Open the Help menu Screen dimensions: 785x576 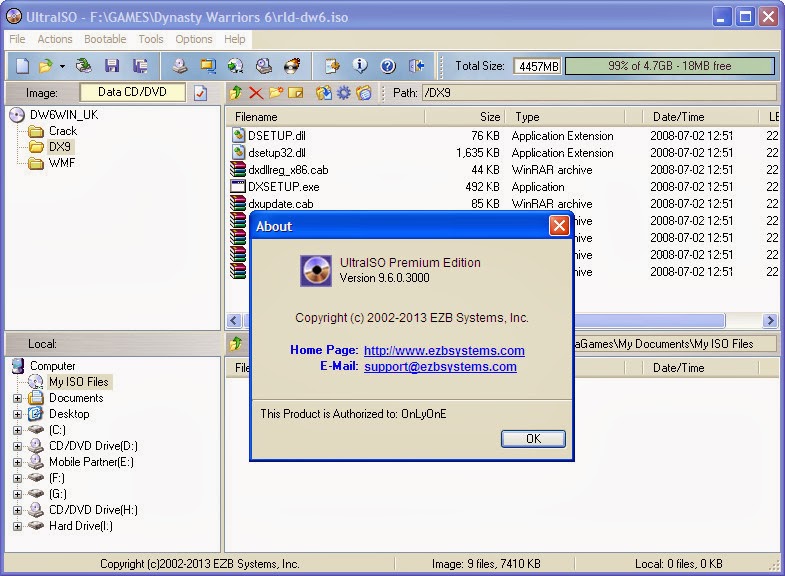click(x=234, y=39)
